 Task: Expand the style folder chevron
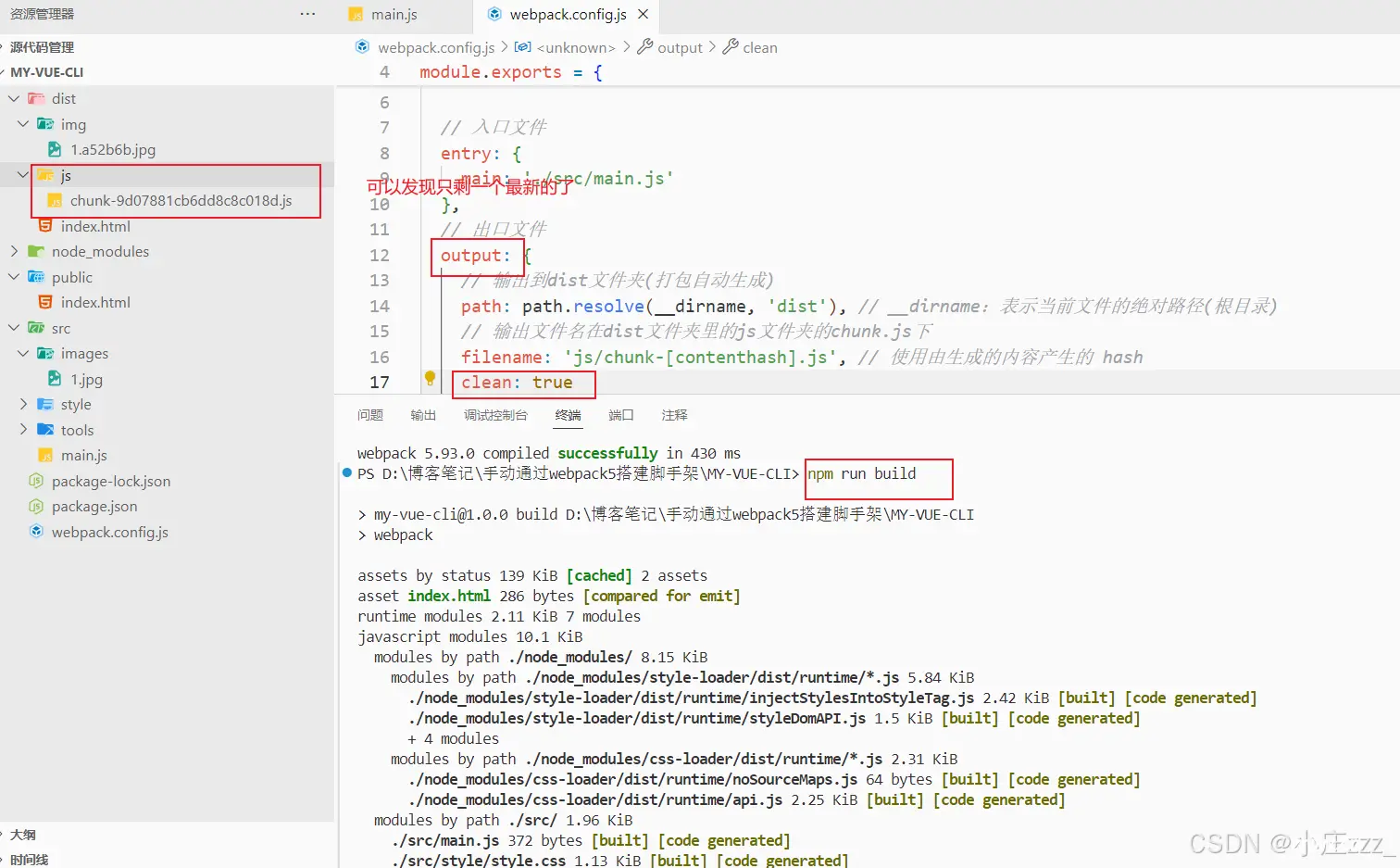click(23, 404)
